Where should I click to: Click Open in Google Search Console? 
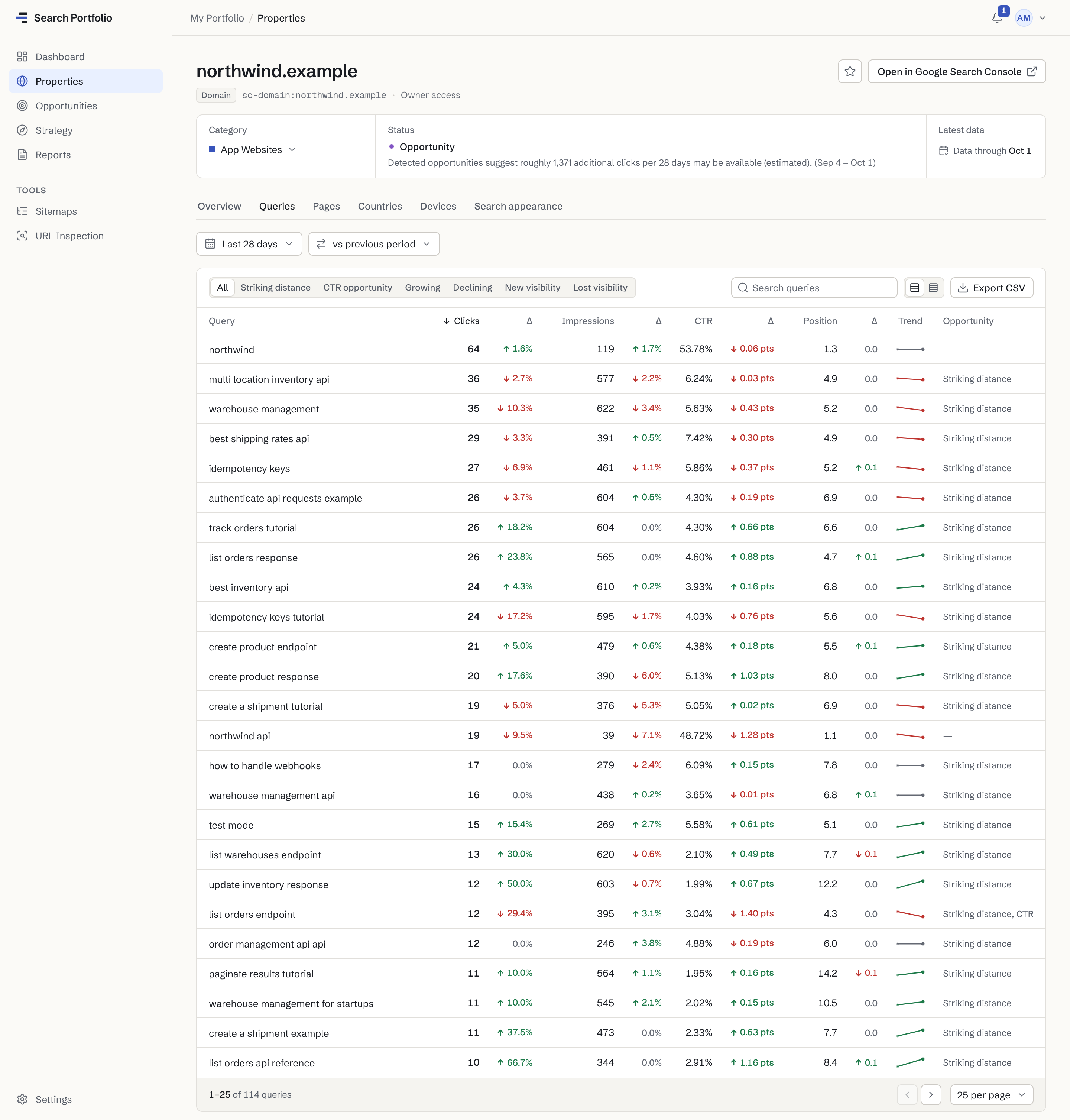point(957,71)
